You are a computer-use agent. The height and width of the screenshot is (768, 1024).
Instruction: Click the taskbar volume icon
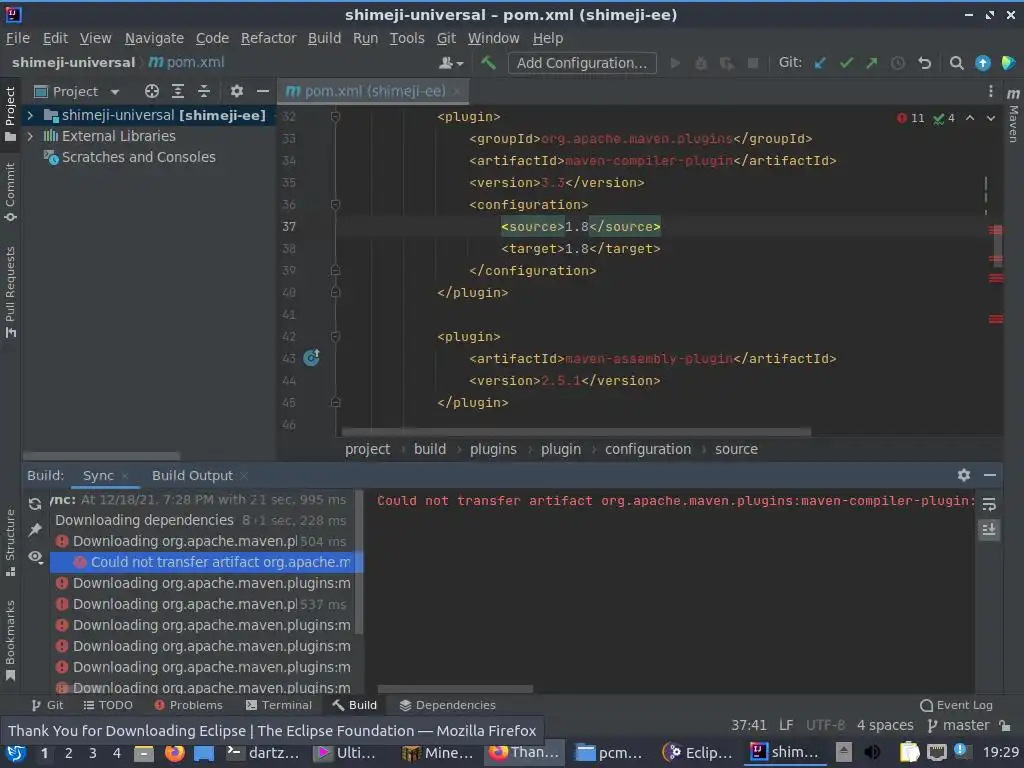coord(872,753)
